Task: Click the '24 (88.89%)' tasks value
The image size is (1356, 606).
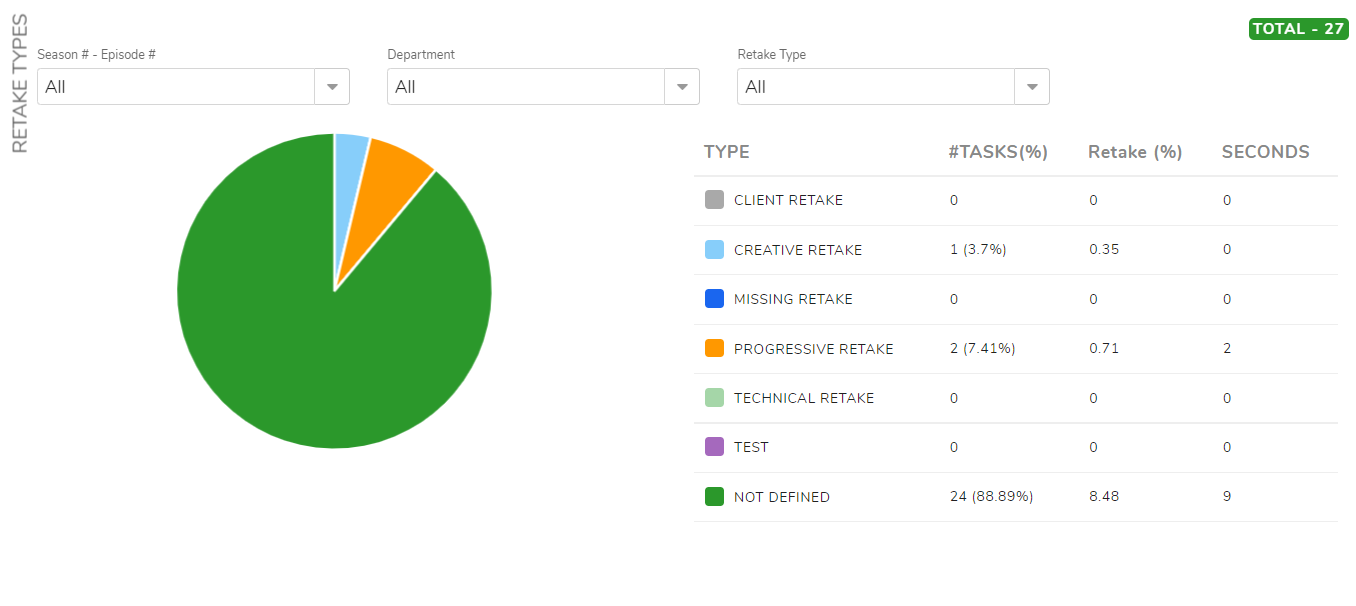Action: pyautogui.click(x=992, y=497)
